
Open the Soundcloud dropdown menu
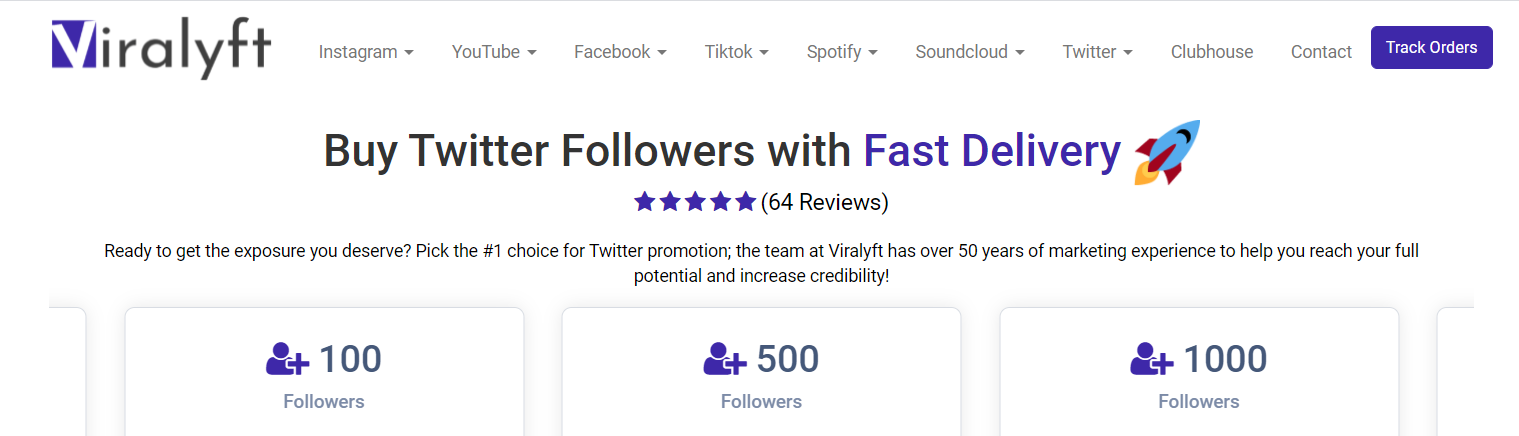click(970, 52)
